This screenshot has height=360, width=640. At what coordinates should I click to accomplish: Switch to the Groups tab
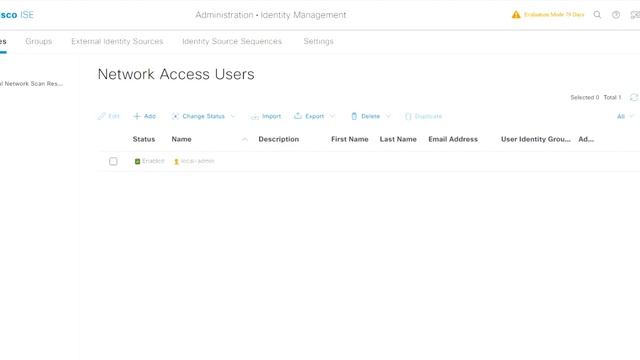click(x=39, y=41)
